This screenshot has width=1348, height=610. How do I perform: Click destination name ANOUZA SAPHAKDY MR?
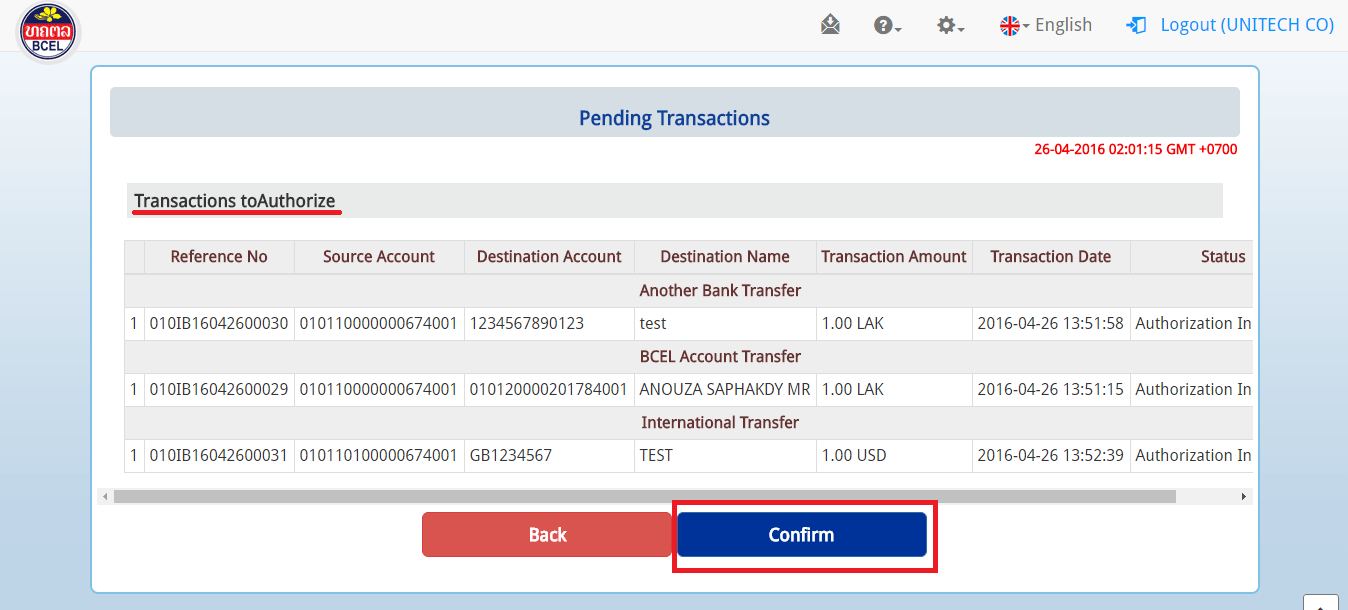725,390
